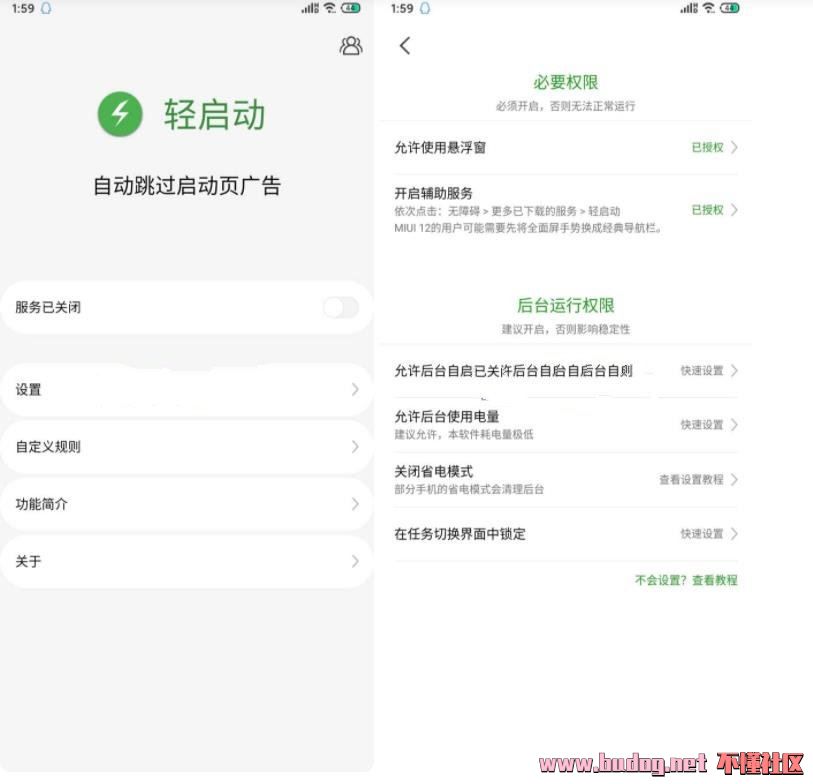Tap right screen WiFi status icon
The image size is (813, 784).
pos(708,8)
